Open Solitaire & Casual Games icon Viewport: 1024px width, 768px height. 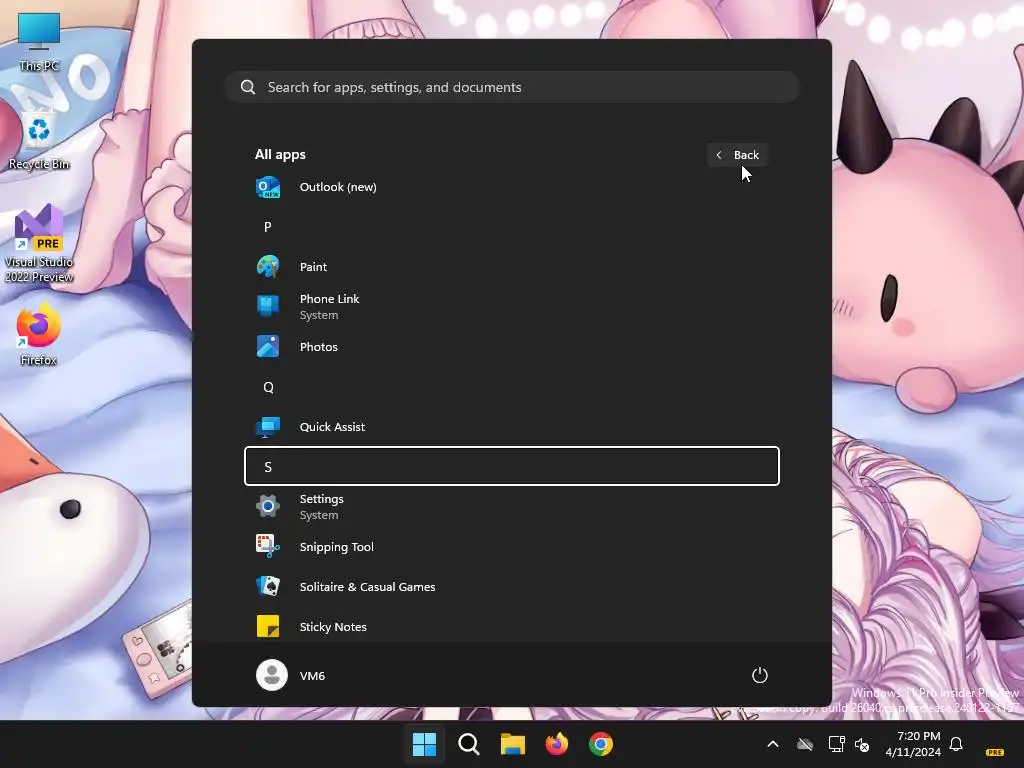tap(268, 586)
